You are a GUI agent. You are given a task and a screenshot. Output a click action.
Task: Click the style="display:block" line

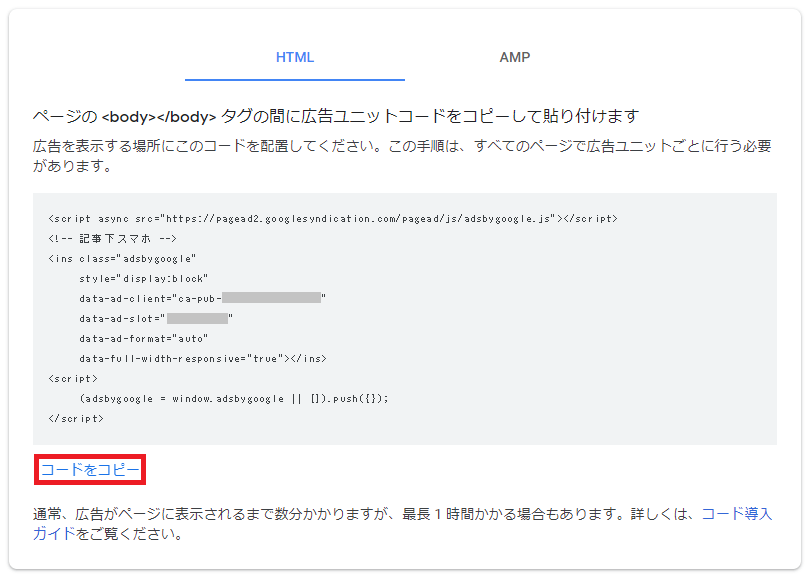pyautogui.click(x=144, y=278)
